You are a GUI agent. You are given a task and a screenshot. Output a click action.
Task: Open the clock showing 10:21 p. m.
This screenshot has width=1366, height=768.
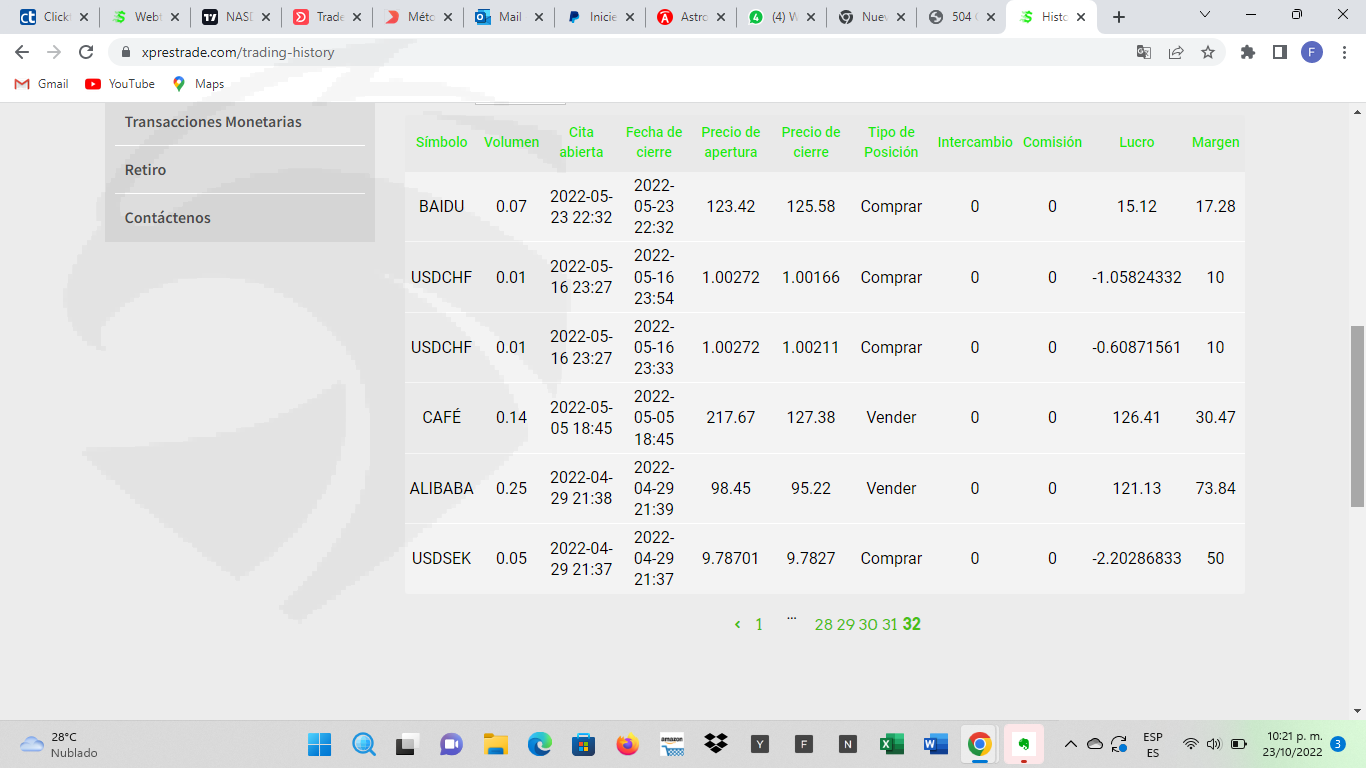point(1292,744)
